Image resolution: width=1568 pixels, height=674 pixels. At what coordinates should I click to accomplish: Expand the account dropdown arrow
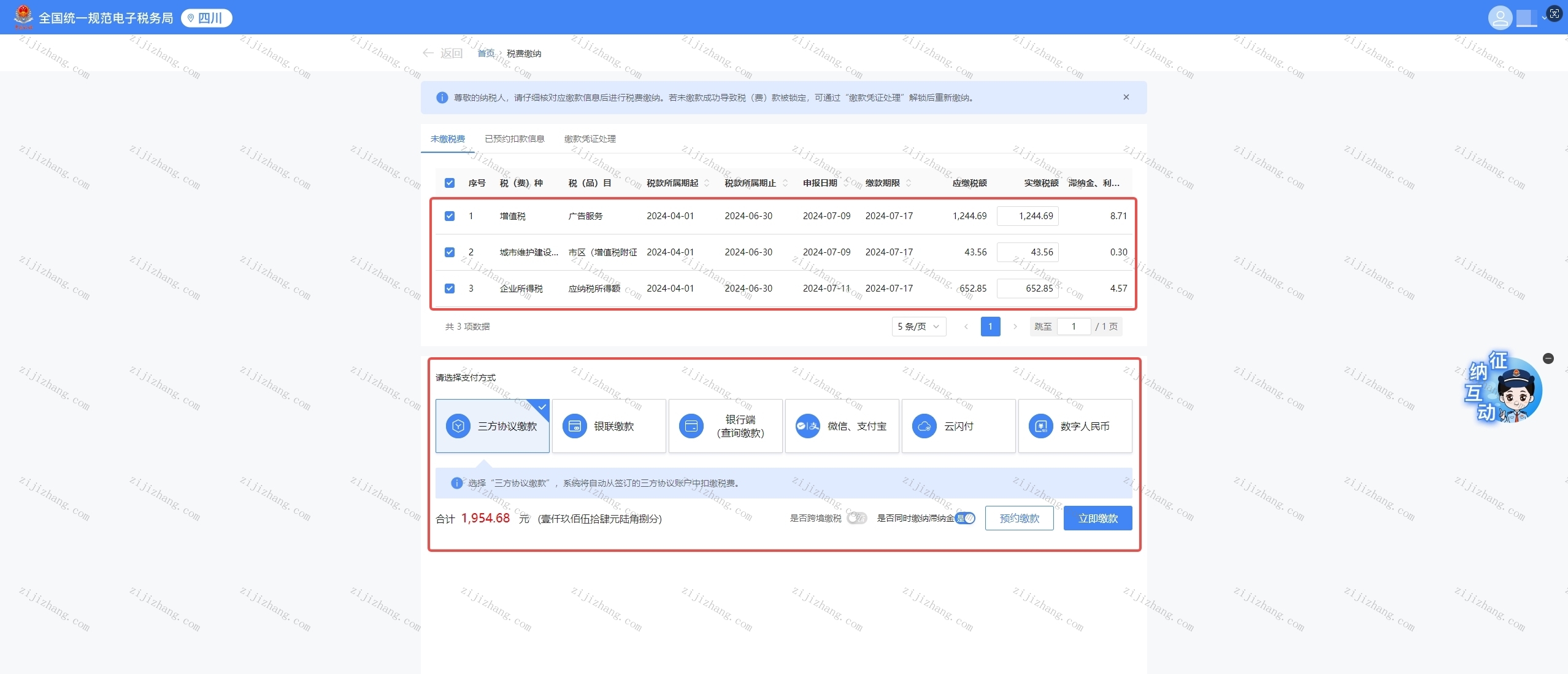coord(1543,18)
